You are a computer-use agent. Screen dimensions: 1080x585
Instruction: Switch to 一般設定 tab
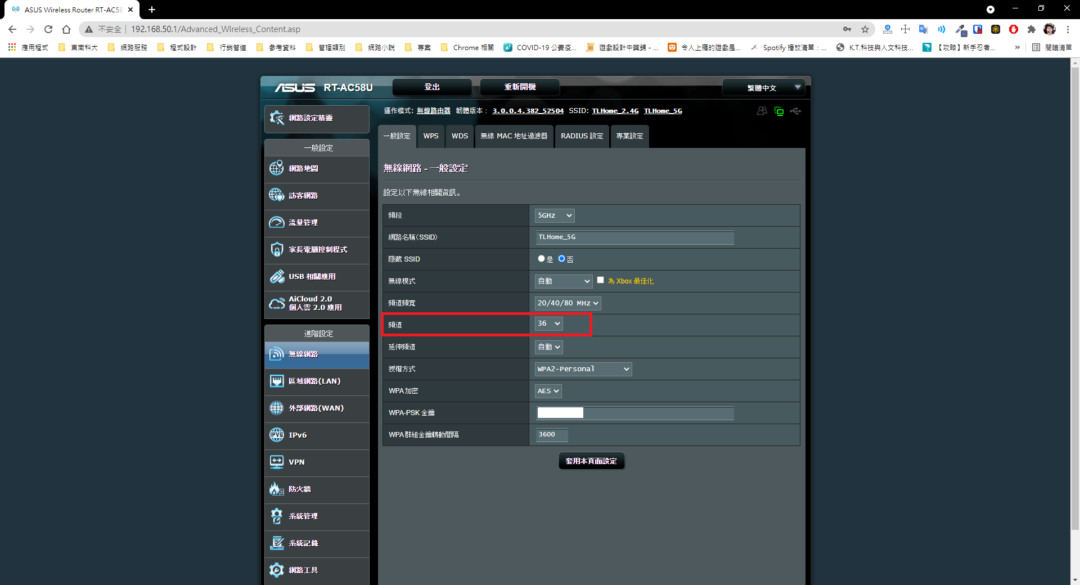point(397,136)
